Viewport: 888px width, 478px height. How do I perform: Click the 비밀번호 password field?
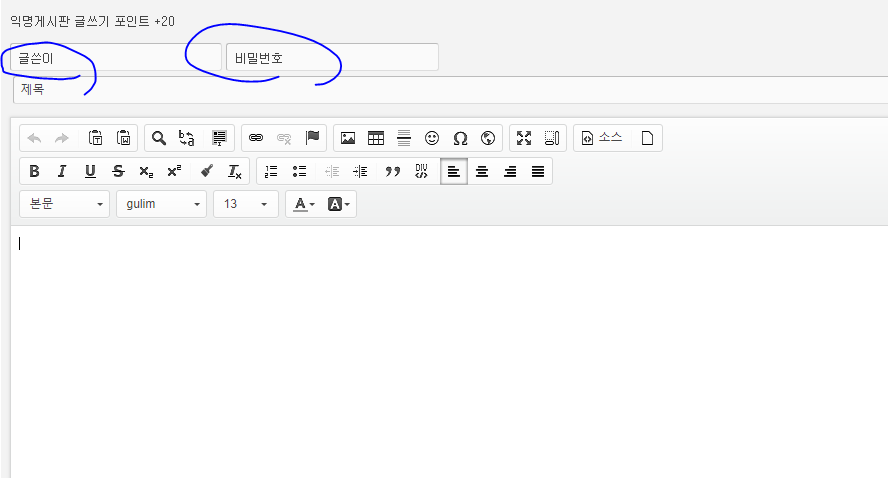click(x=332, y=58)
